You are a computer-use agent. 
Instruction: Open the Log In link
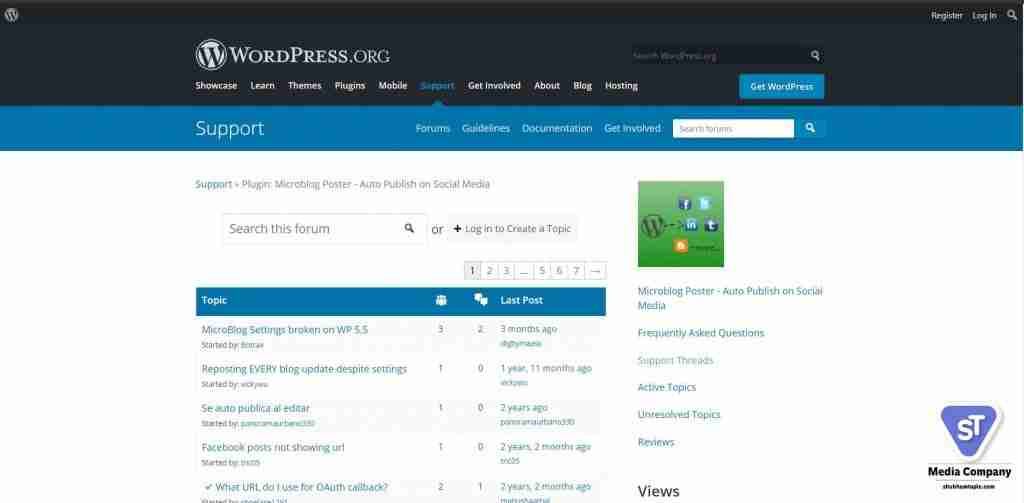(984, 16)
